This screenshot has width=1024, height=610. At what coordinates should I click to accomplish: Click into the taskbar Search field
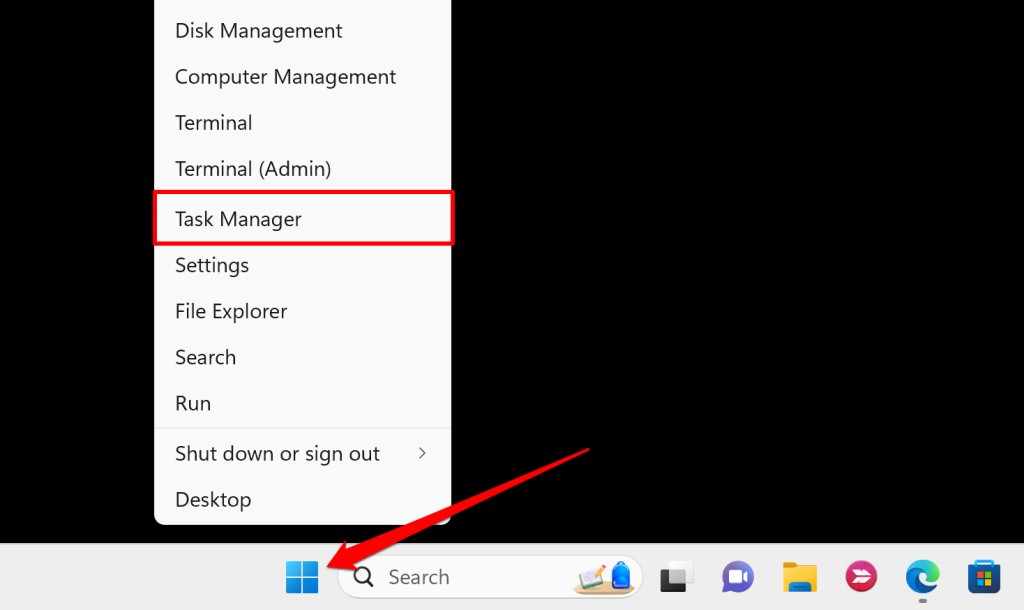point(490,577)
